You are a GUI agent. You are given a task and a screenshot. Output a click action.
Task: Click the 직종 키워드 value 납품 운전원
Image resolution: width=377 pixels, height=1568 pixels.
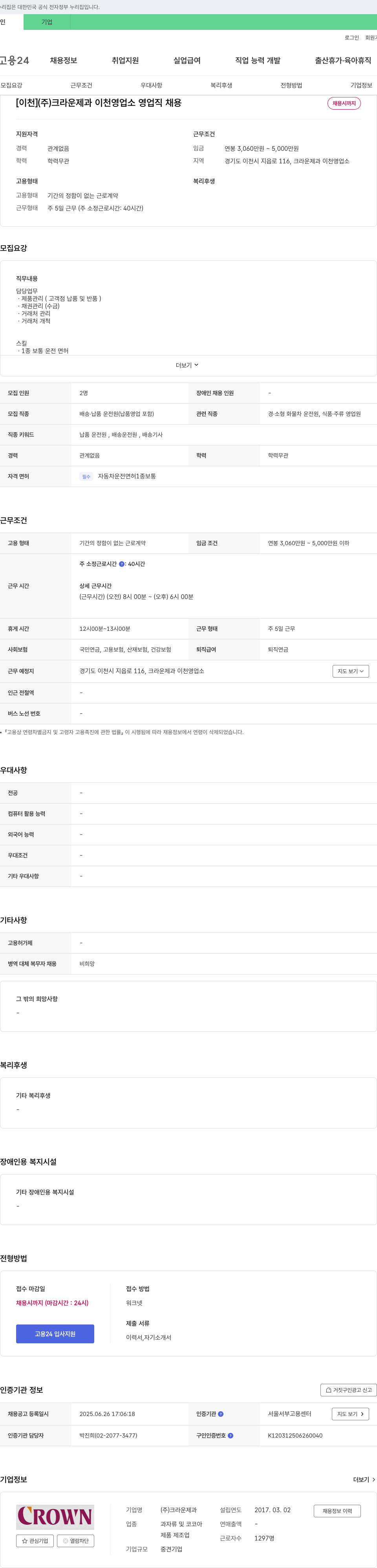pos(93,434)
